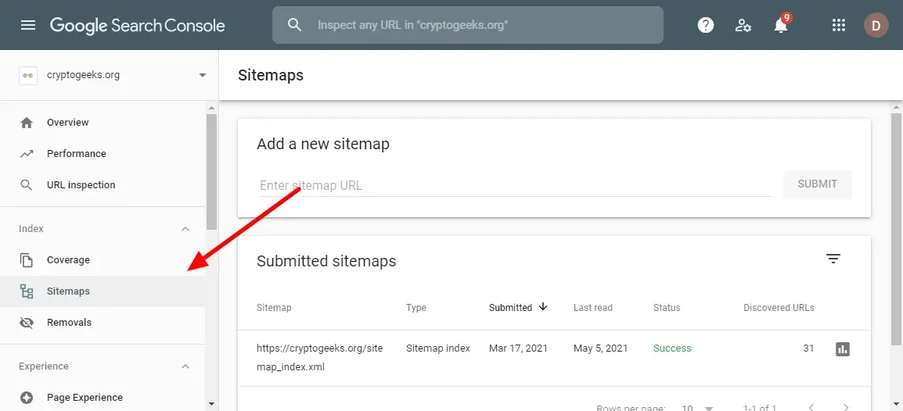This screenshot has height=411, width=903.
Task: Open the cryptogeeks.org property dropdown
Action: 202,75
